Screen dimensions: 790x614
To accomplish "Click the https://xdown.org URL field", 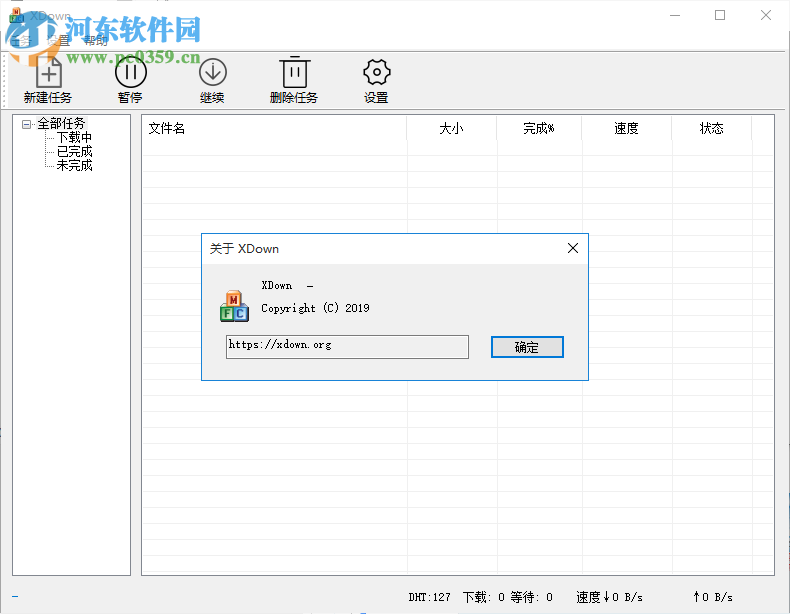I will coord(347,347).
